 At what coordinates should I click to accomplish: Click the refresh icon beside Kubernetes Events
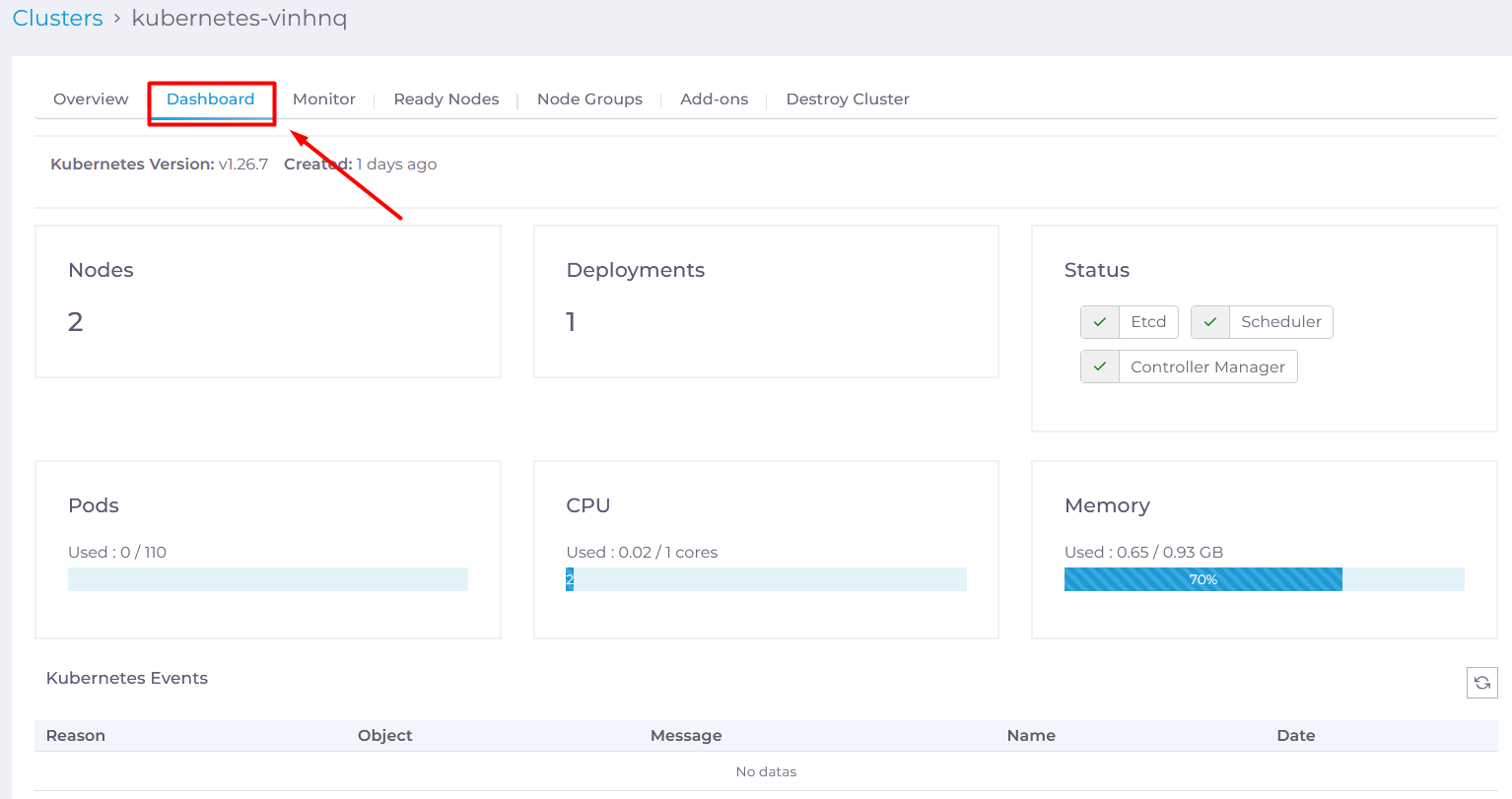(1481, 682)
